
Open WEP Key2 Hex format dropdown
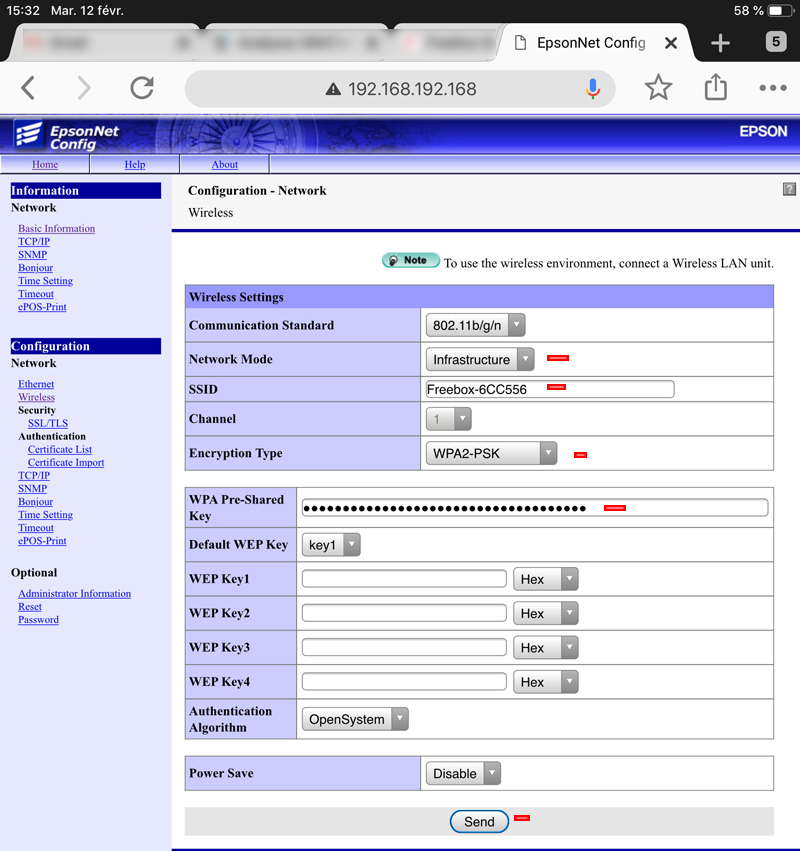tap(545, 613)
